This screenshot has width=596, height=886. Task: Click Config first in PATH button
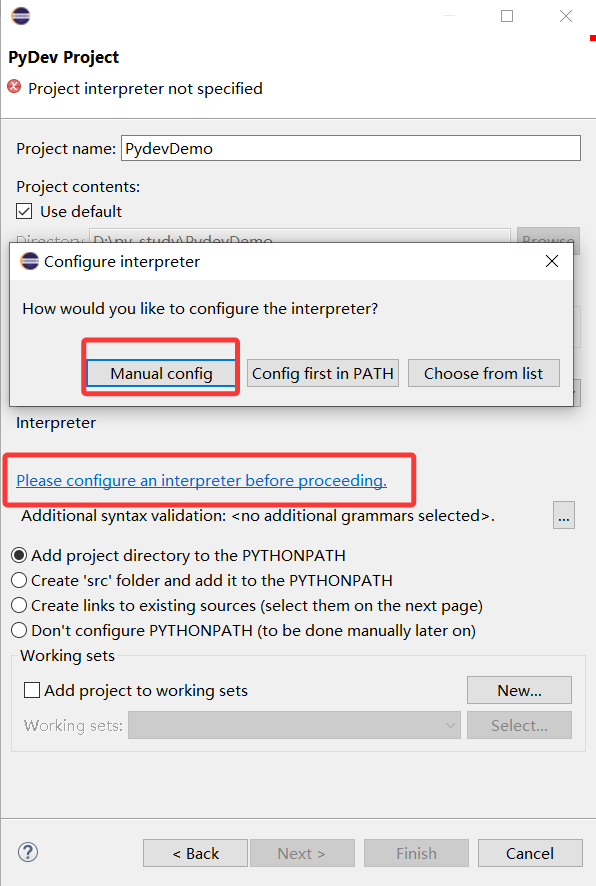pyautogui.click(x=323, y=373)
